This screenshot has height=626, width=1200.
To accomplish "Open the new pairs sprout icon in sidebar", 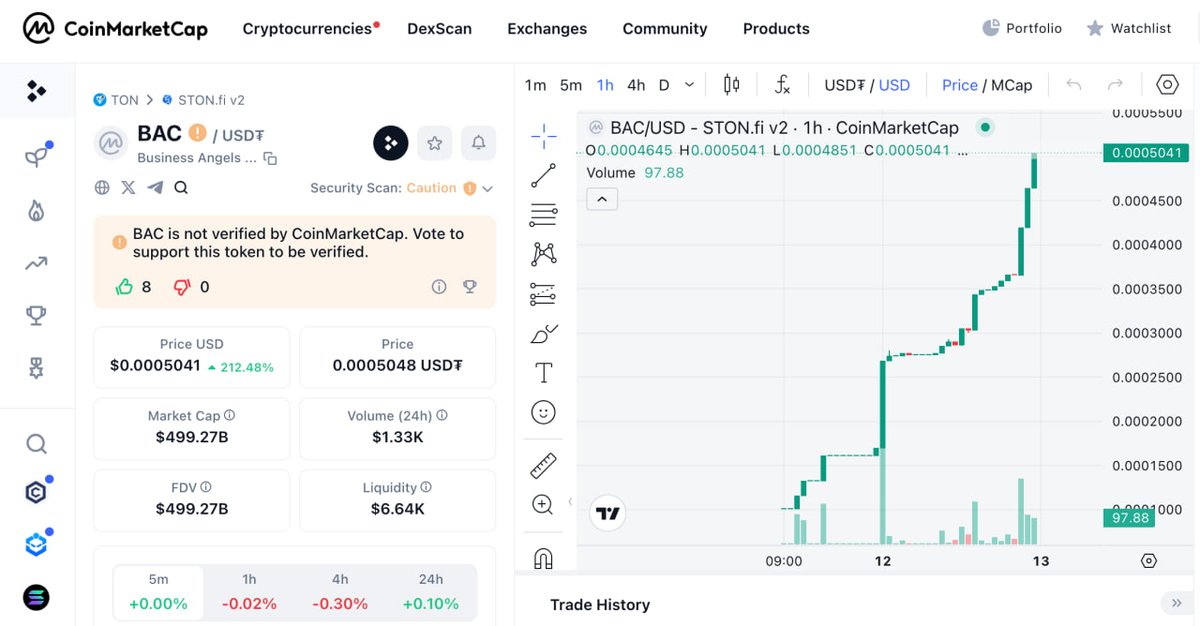I will (37, 156).
